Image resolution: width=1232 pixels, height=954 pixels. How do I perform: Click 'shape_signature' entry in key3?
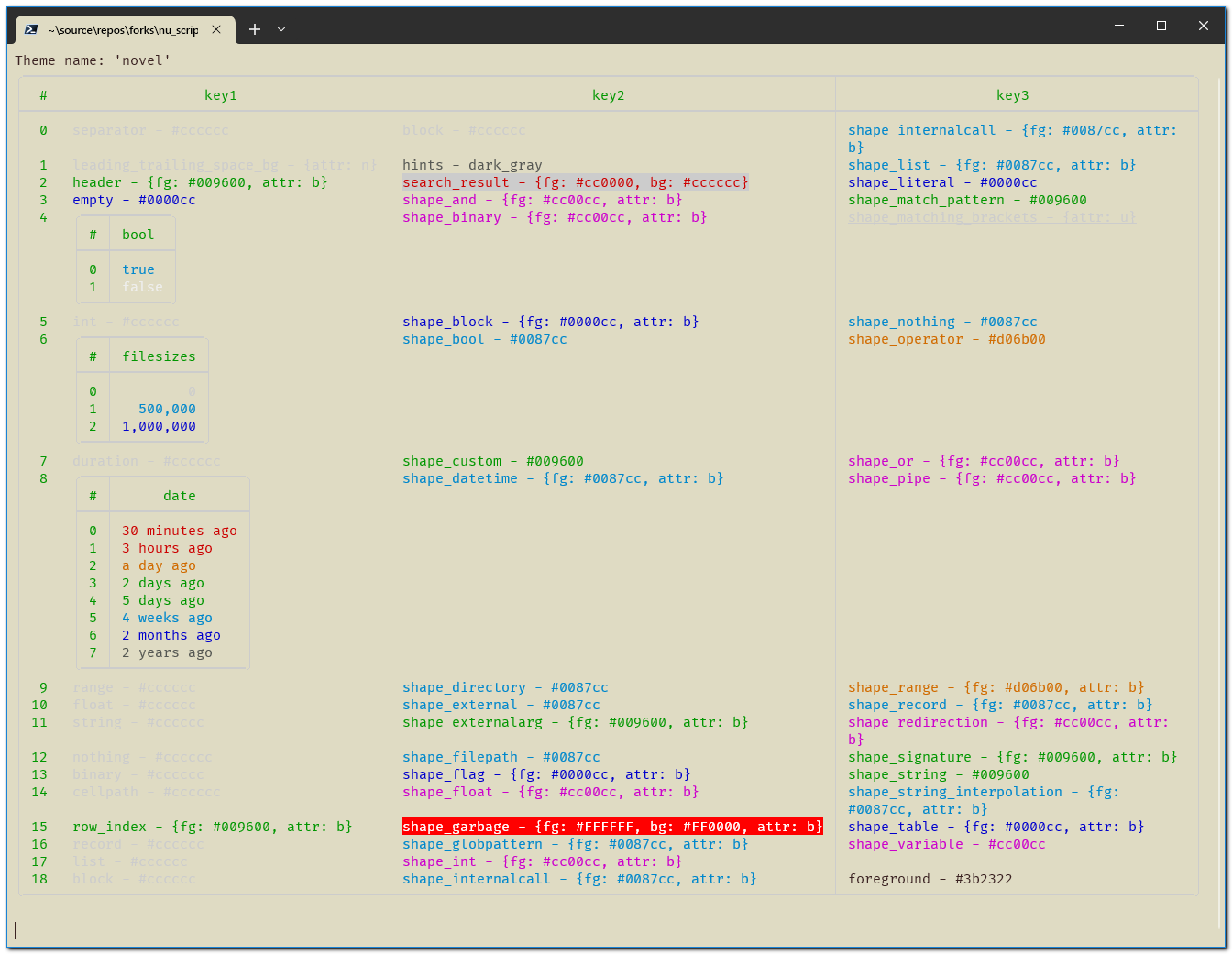1013,757
